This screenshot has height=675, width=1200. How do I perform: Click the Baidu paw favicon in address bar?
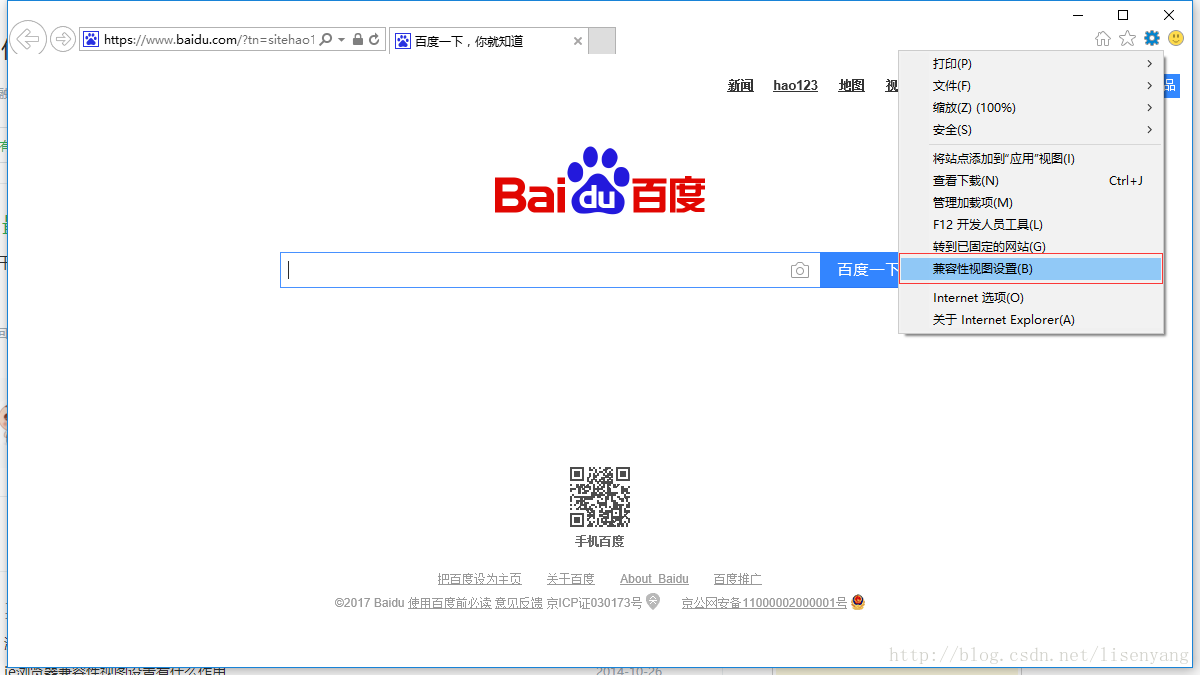point(91,40)
